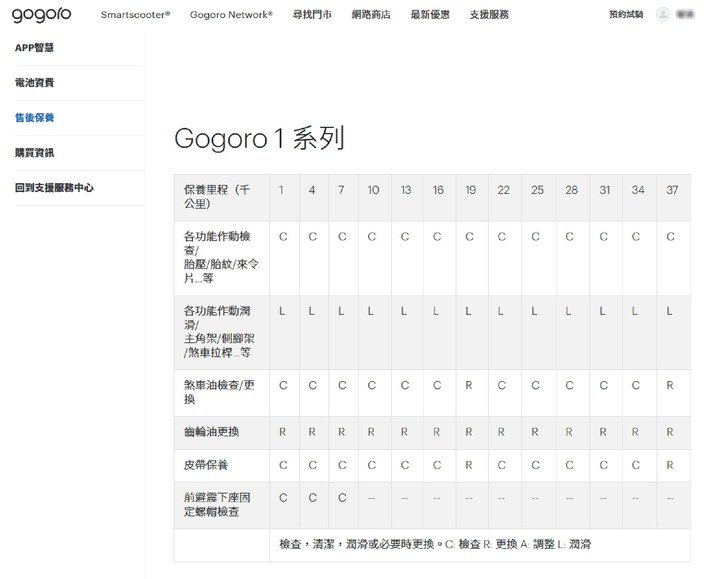Image resolution: width=720 pixels, height=579 pixels.
Task: Click the Gogoro 1 系列 heading
Action: click(259, 138)
